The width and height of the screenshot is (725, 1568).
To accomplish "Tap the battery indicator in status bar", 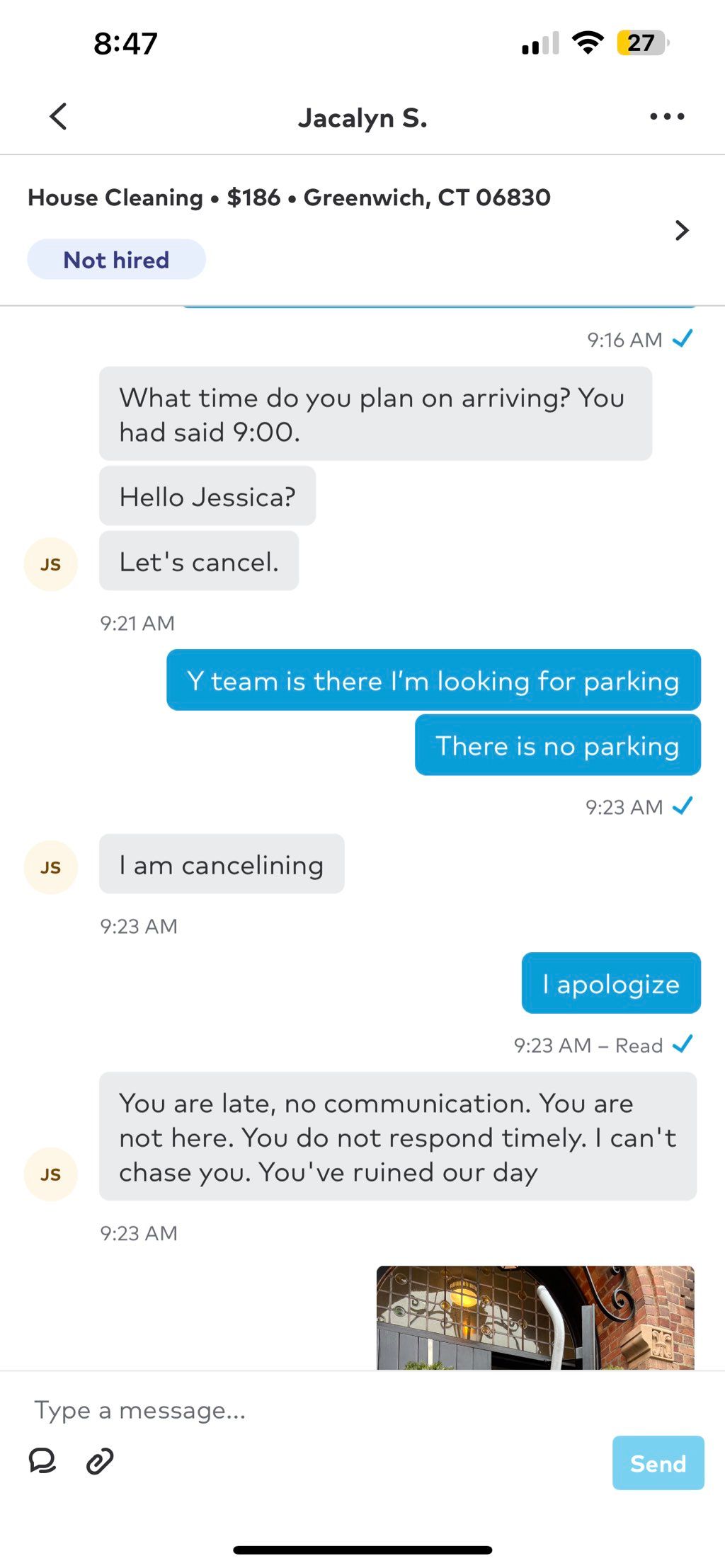I will coord(643,43).
